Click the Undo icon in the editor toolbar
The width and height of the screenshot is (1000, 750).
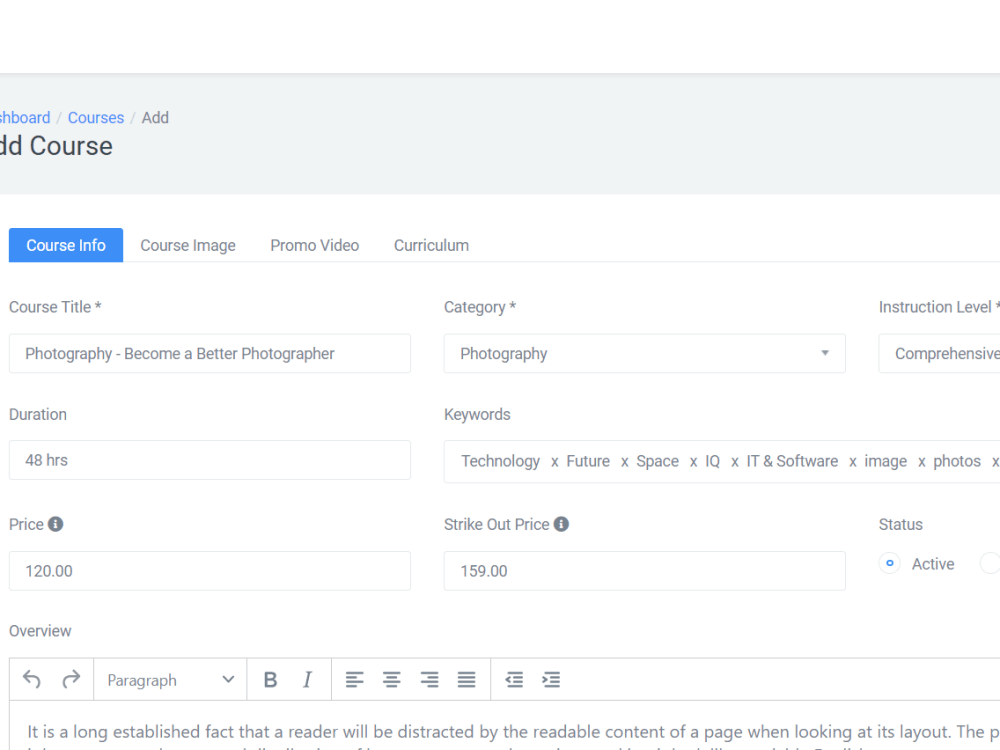pos(30,679)
